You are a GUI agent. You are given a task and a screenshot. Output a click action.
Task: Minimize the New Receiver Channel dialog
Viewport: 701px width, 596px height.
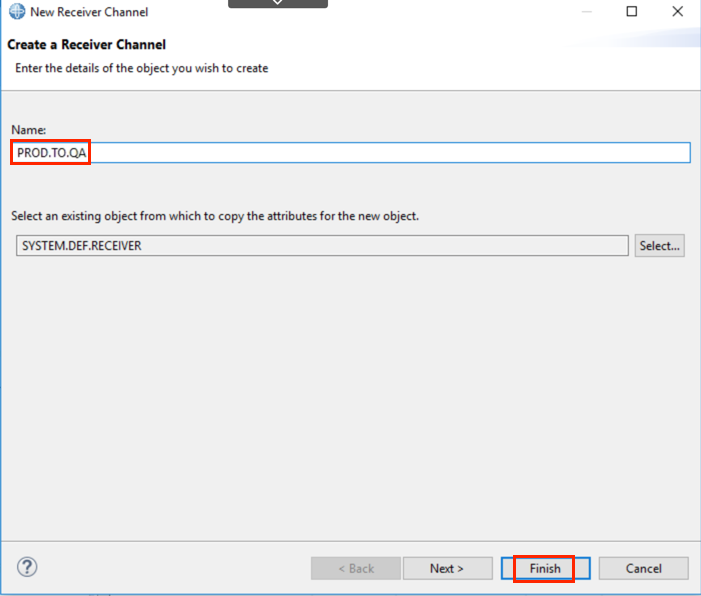[x=587, y=11]
